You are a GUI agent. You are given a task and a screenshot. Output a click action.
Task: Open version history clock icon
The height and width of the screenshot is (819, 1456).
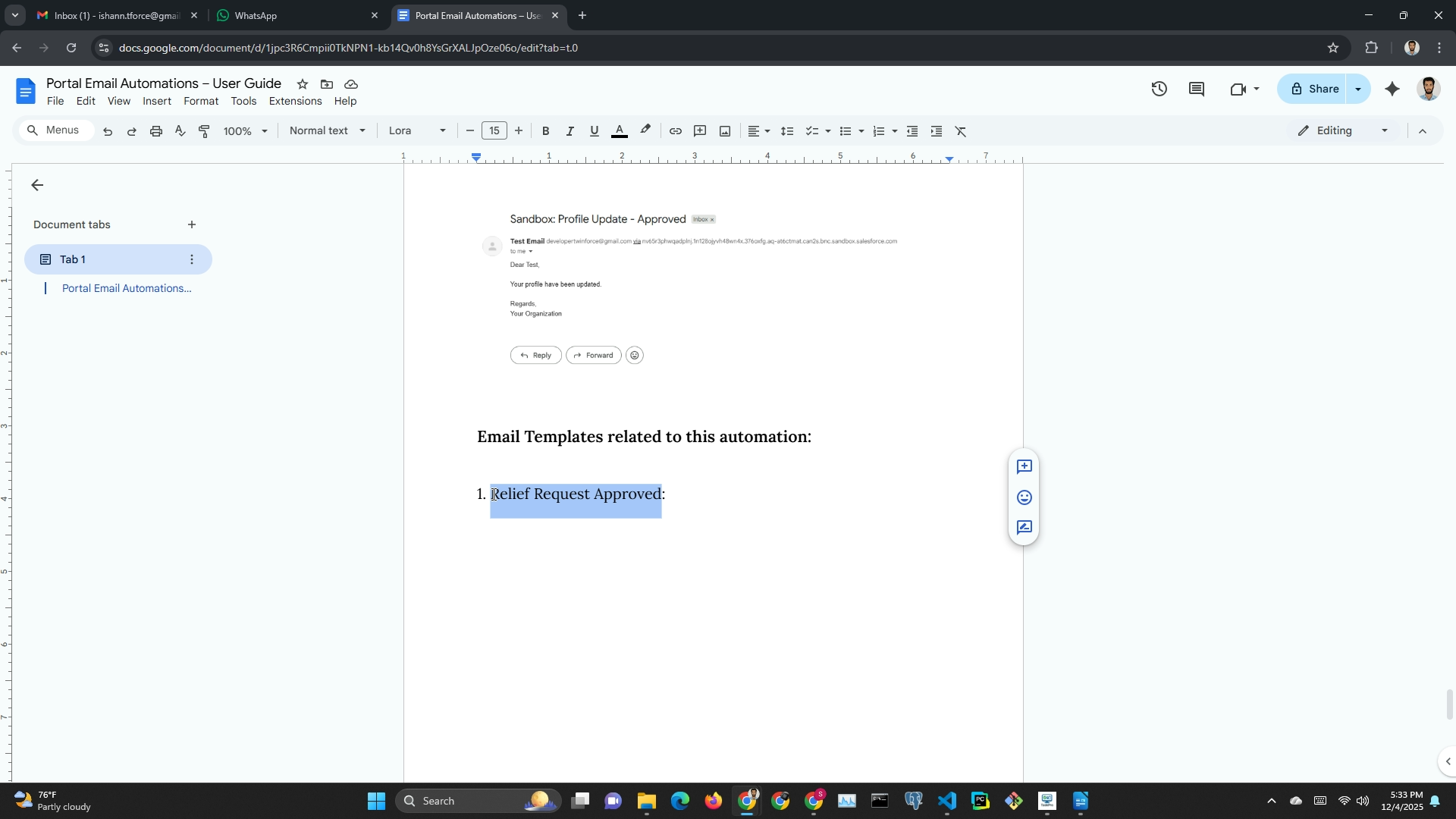1159,89
